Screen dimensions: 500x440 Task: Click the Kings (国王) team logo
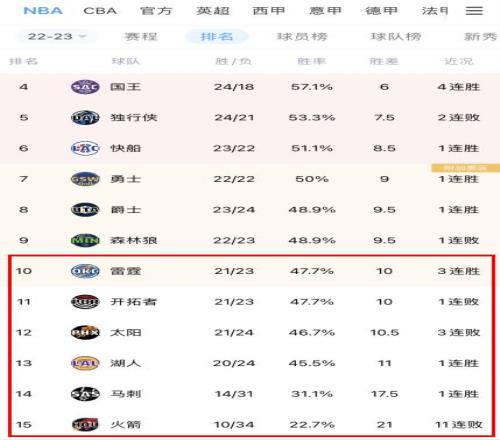85,87
